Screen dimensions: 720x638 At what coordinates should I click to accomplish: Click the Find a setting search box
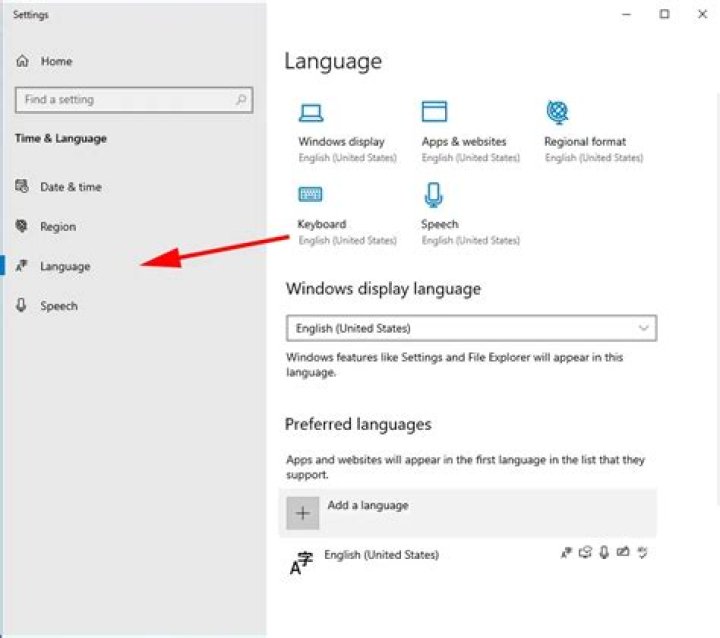(x=134, y=100)
